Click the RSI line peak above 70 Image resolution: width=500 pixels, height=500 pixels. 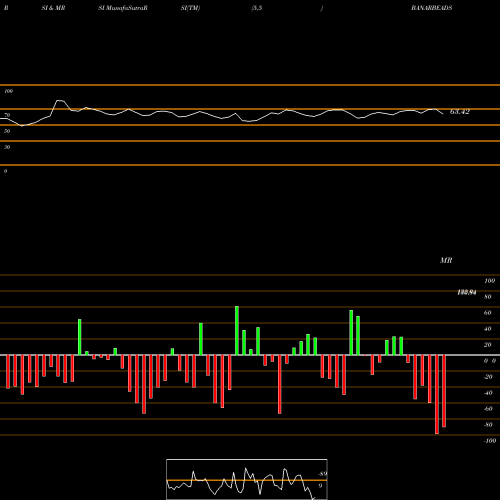point(60,100)
